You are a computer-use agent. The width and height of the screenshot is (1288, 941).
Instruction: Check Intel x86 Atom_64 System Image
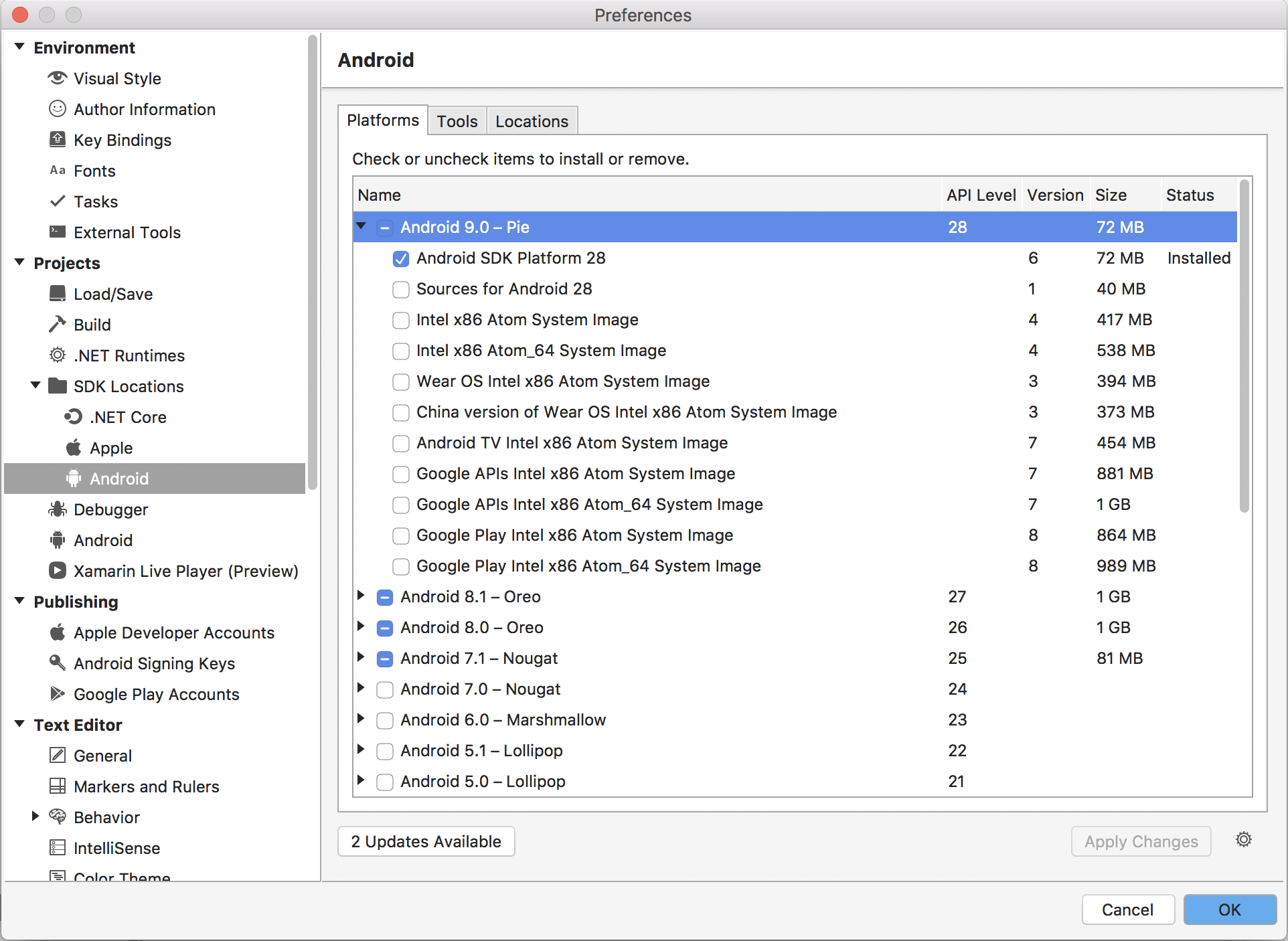(x=401, y=351)
